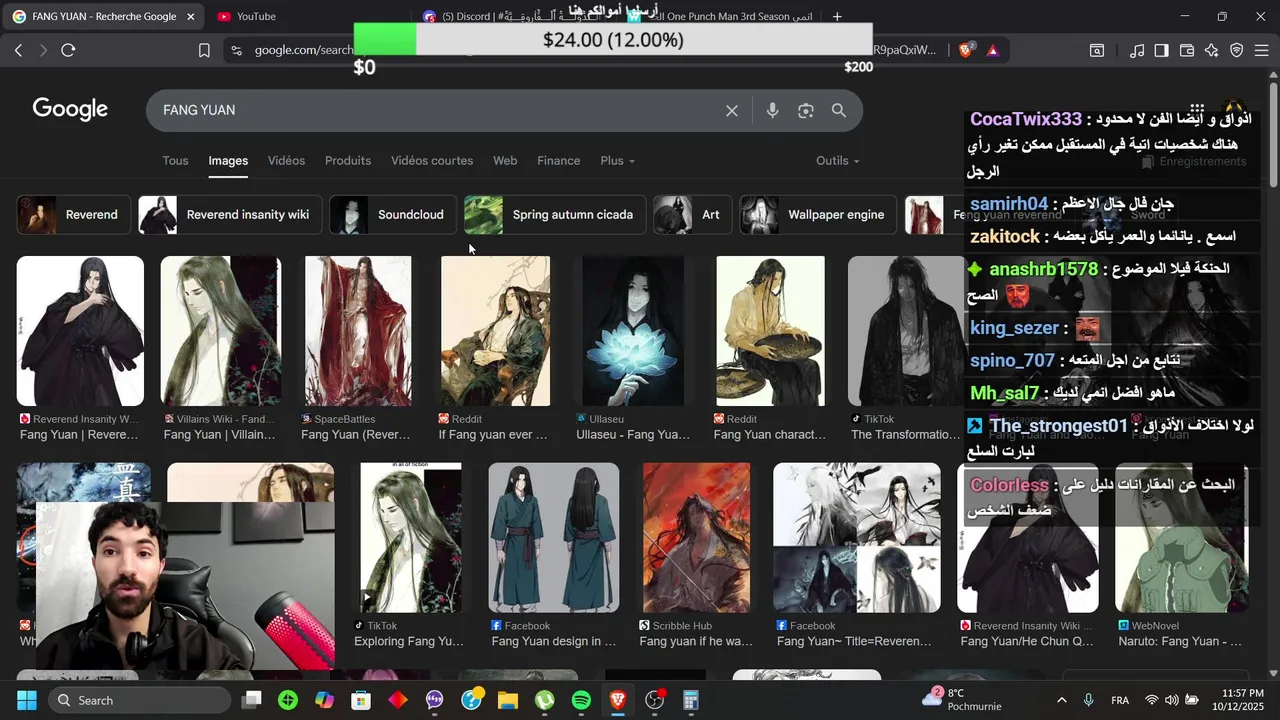Viewport: 1280px width, 720px height.
Task: Search by image with the Google Lens icon
Action: pos(806,111)
